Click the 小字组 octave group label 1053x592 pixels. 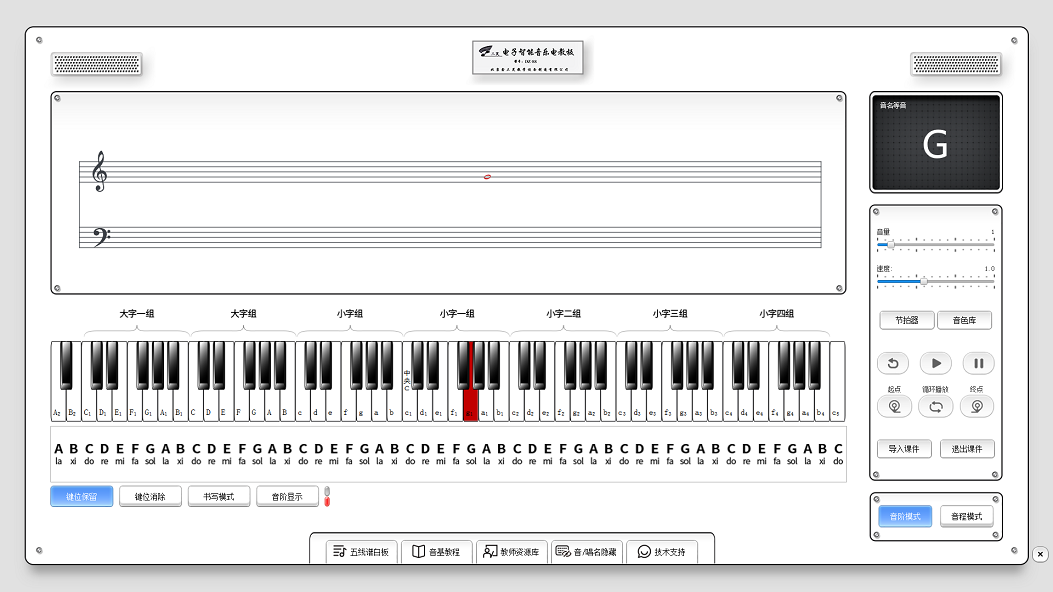[350, 313]
